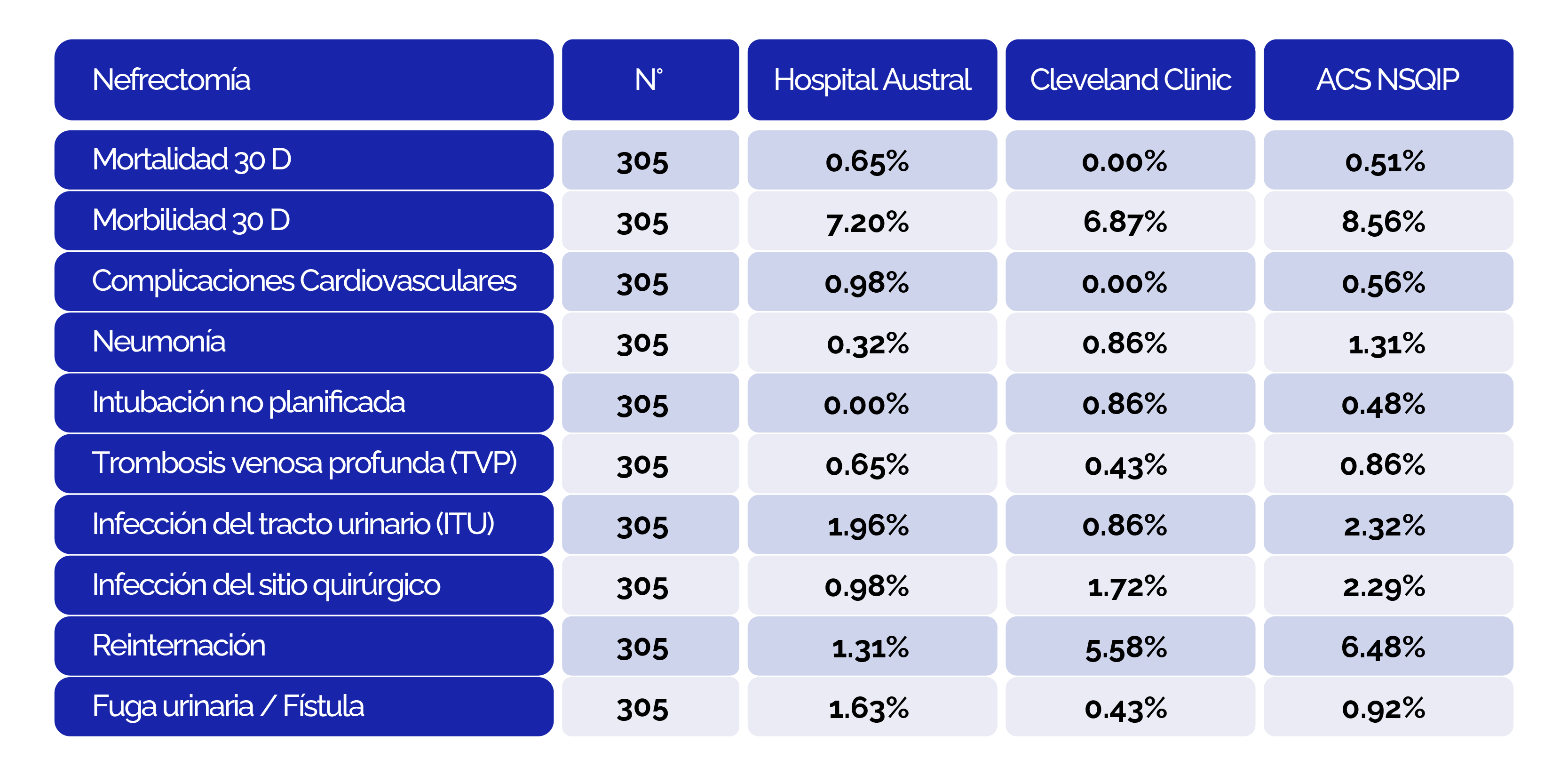
Task: Click the Cleveland Clinic column header
Action: click(x=1130, y=80)
